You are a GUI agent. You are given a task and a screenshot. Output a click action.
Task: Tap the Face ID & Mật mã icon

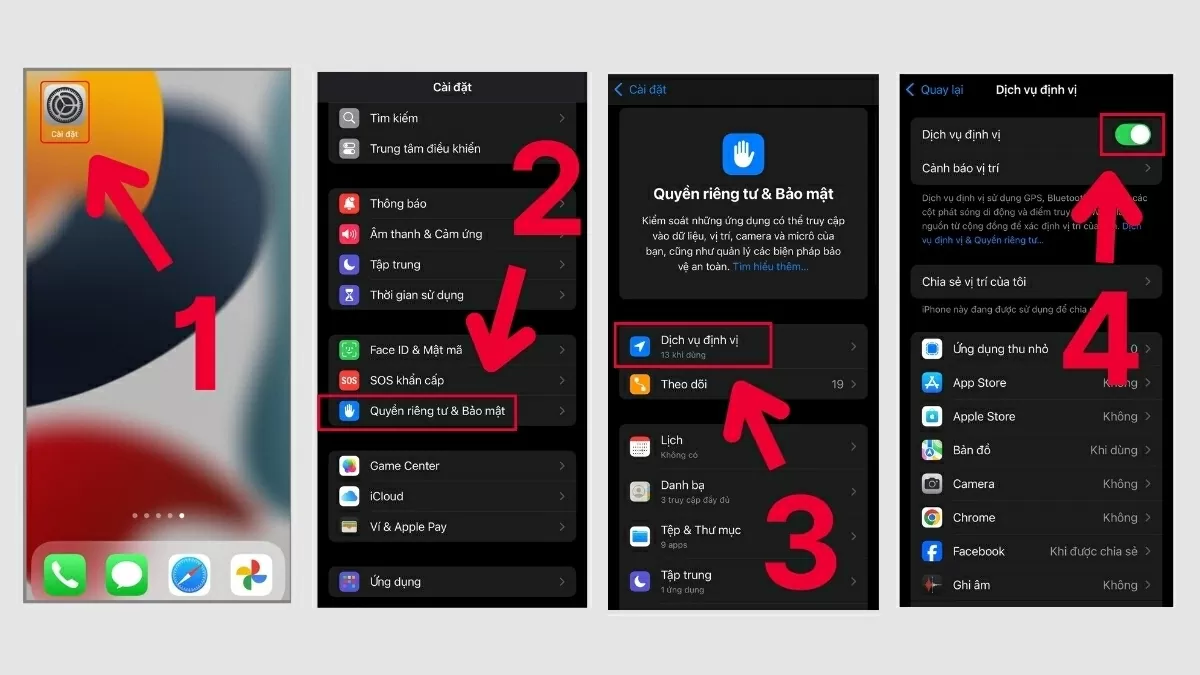pos(348,349)
